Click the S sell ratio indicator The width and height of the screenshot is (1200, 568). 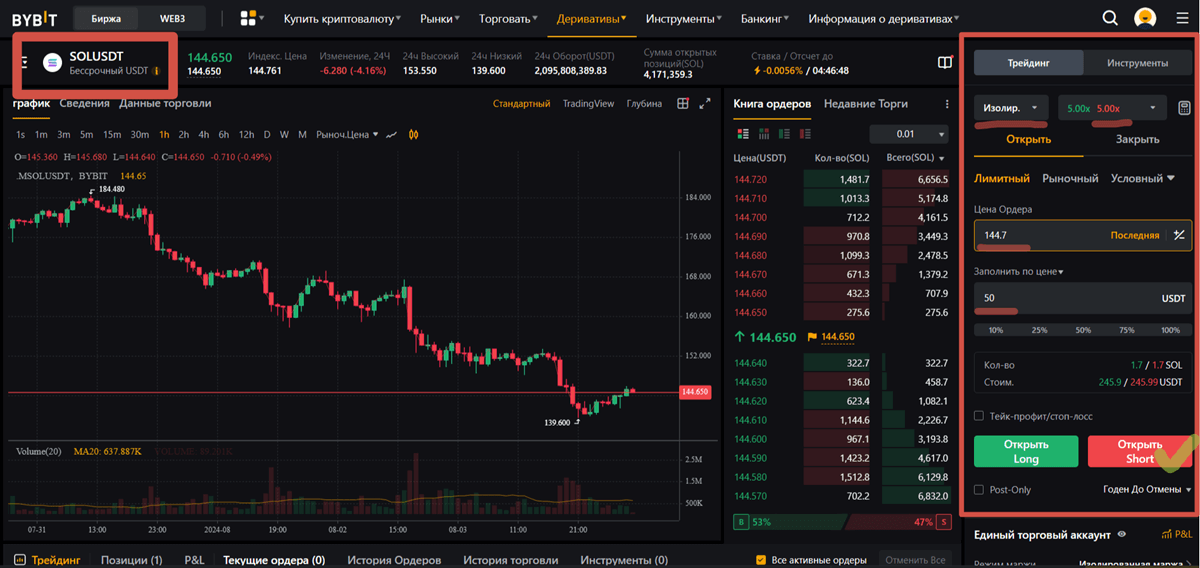[x=942, y=521]
